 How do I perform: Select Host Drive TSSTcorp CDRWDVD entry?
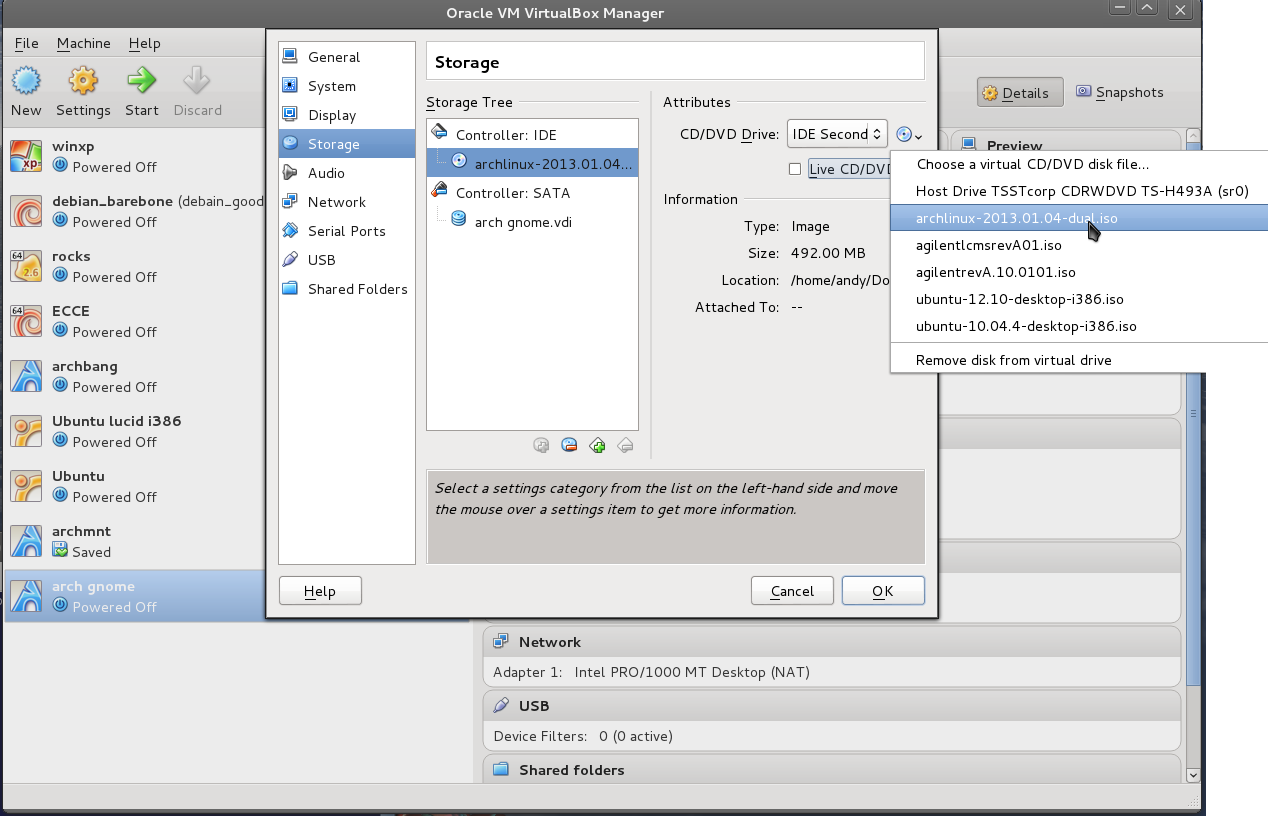point(1079,191)
